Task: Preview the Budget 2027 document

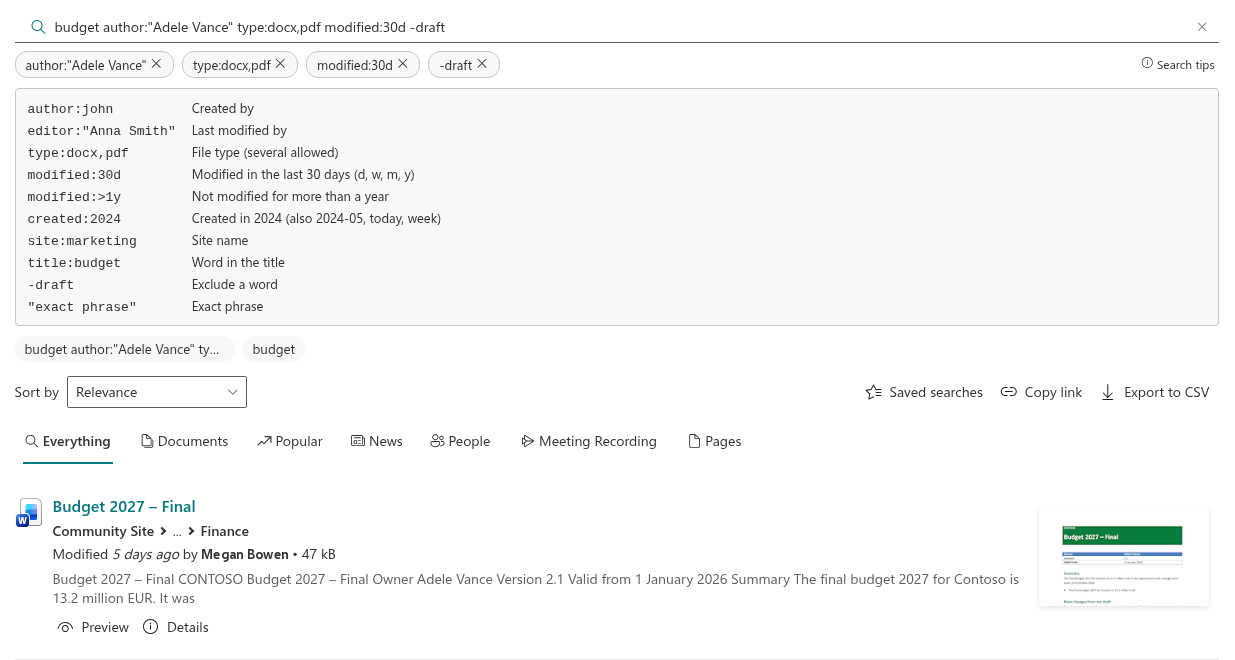Action: click(x=93, y=627)
